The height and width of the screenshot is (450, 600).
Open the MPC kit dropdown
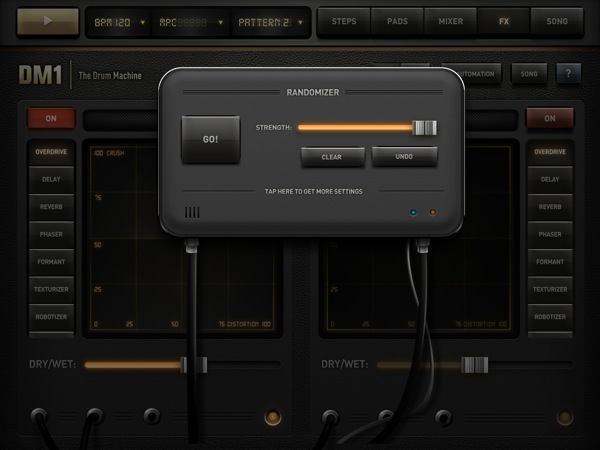click(x=191, y=23)
